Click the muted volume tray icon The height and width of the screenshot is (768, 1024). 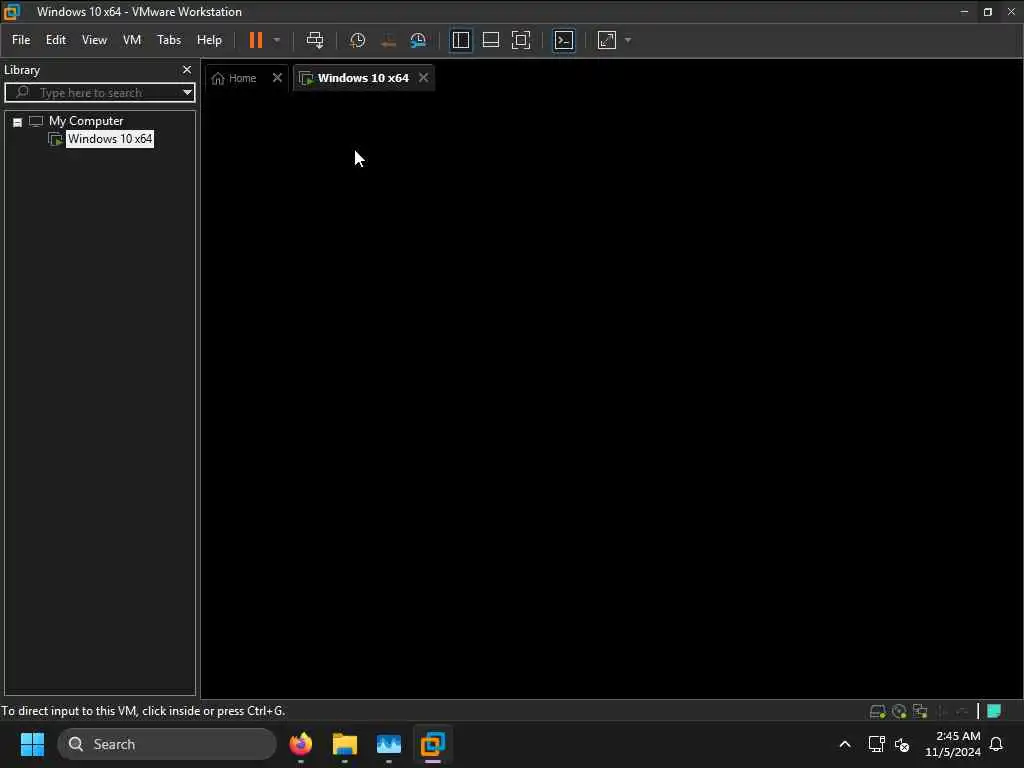tap(902, 744)
